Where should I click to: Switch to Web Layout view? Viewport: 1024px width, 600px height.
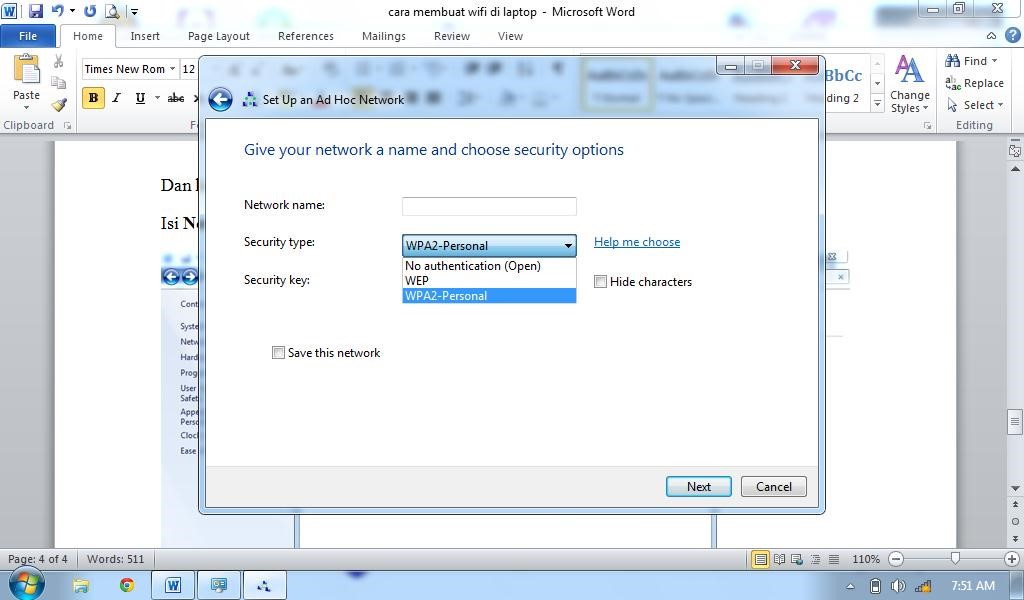point(797,559)
